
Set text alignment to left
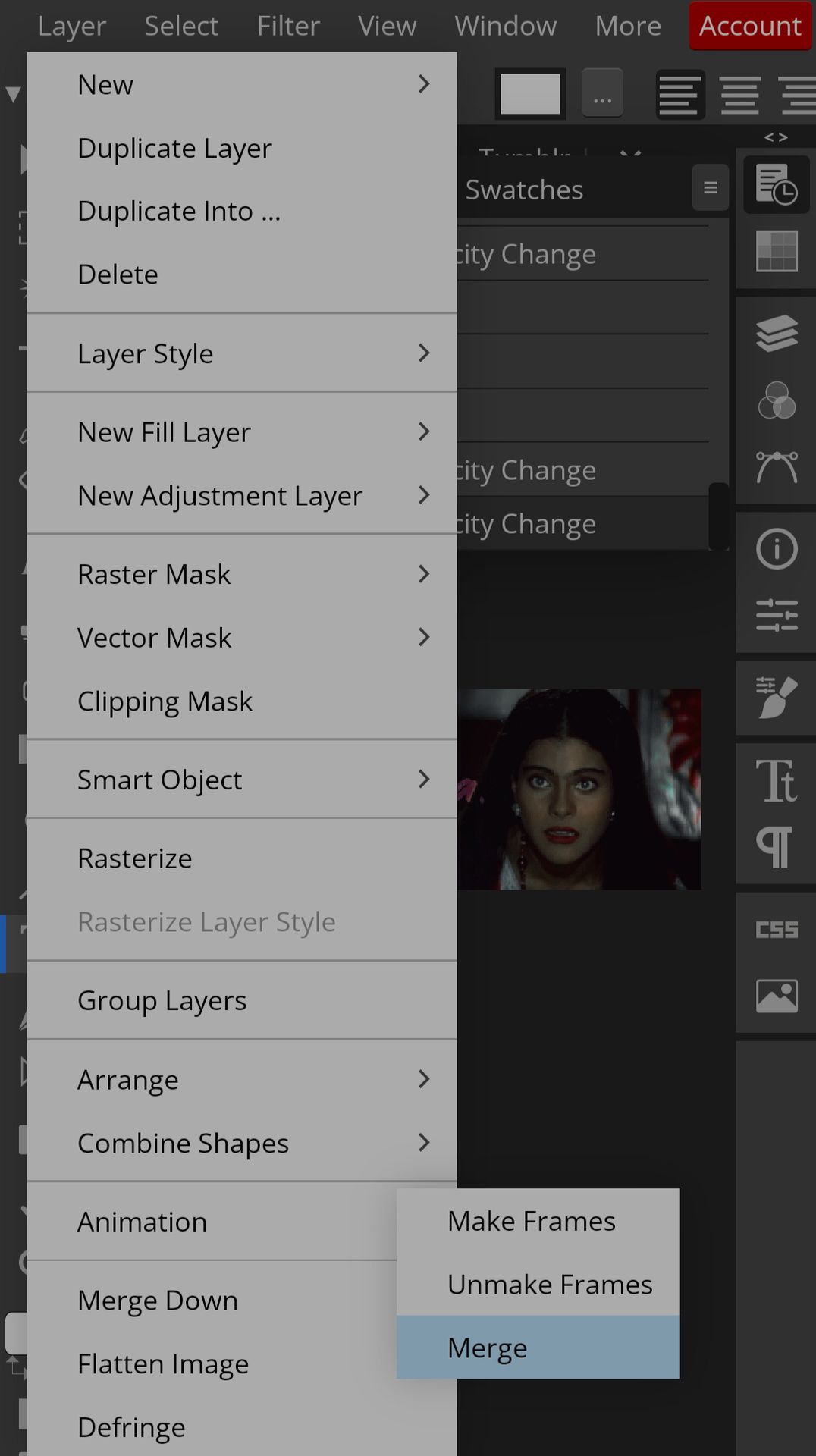679,95
